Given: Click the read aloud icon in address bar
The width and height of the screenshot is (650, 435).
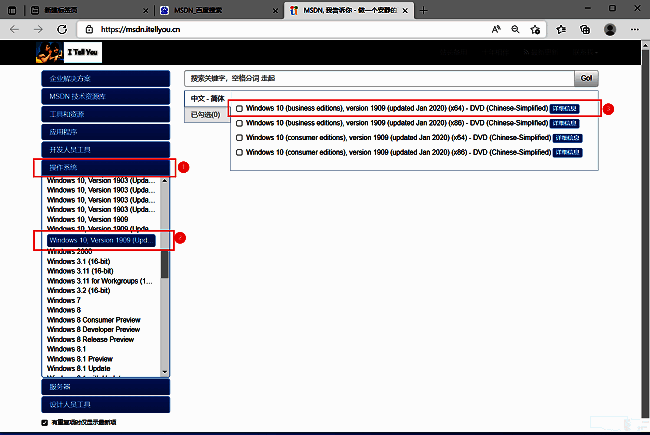Looking at the screenshot, I should point(496,30).
